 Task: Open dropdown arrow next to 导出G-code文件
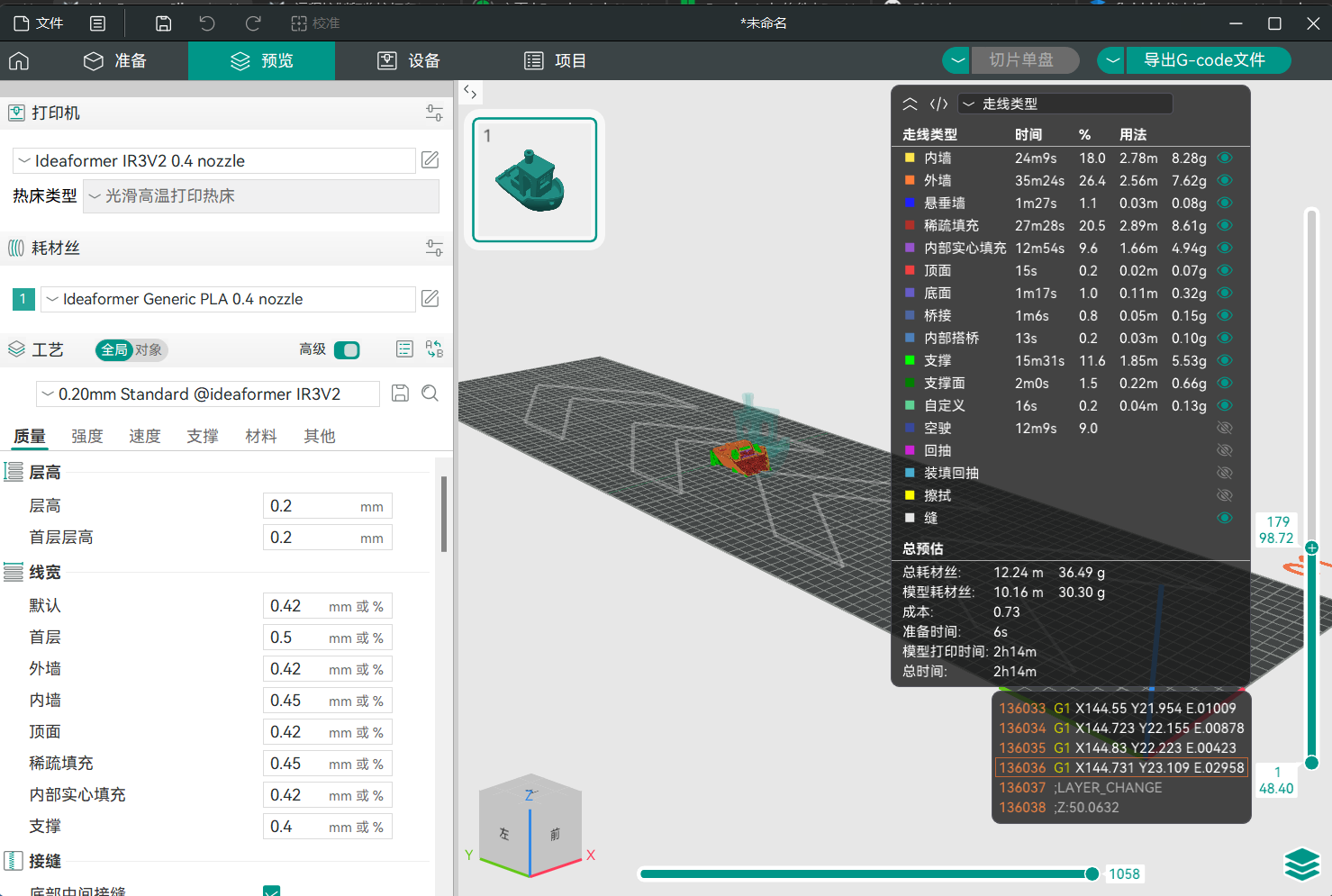[x=1112, y=60]
